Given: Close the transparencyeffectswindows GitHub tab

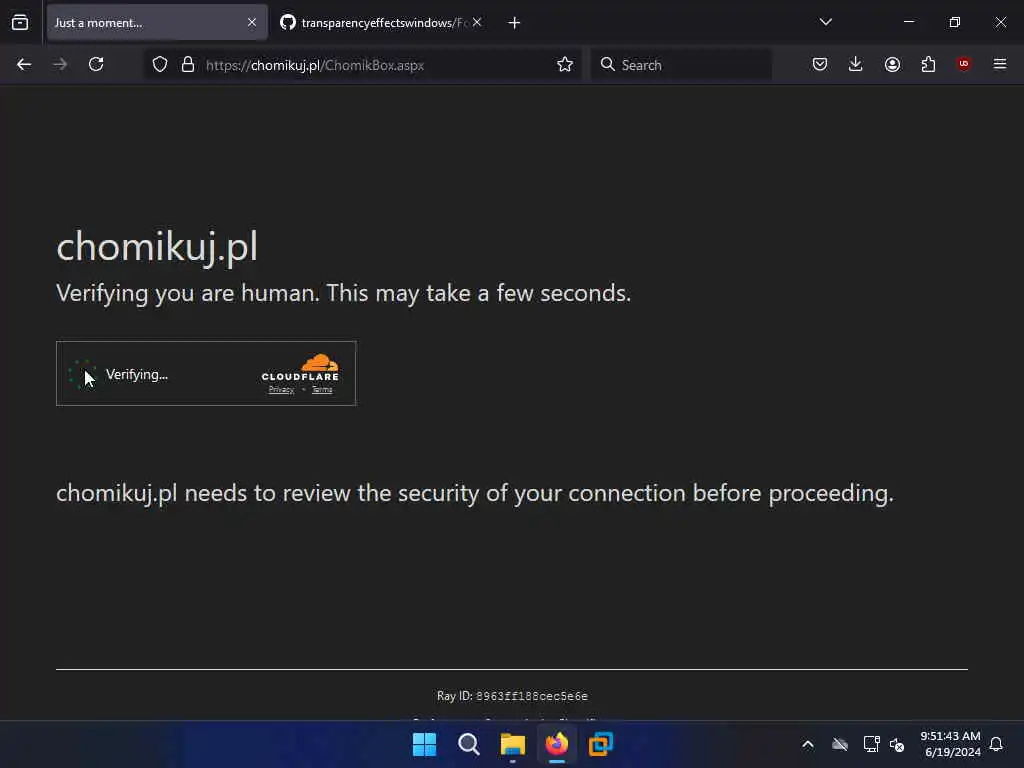Looking at the screenshot, I should 477,23.
